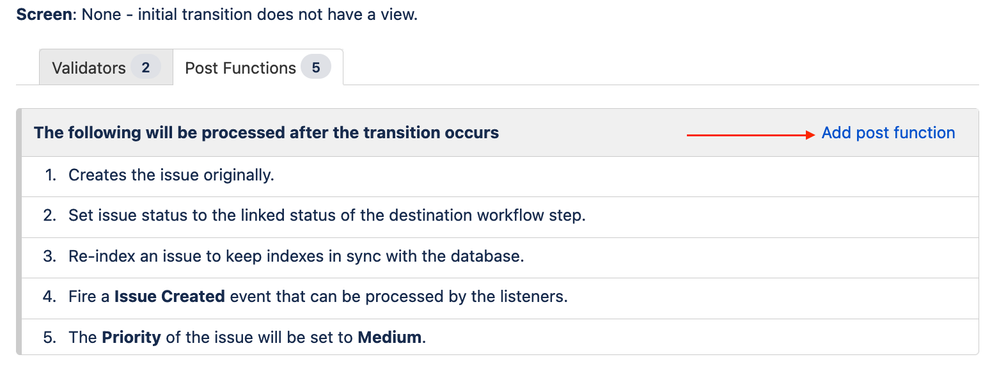Click the Post Functions count badge showing 5

[x=316, y=67]
